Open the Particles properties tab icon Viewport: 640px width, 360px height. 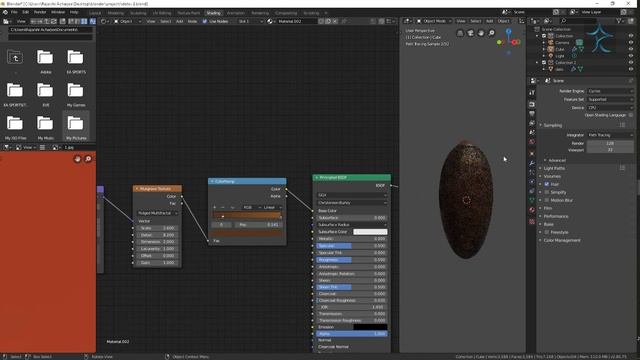pyautogui.click(x=532, y=172)
